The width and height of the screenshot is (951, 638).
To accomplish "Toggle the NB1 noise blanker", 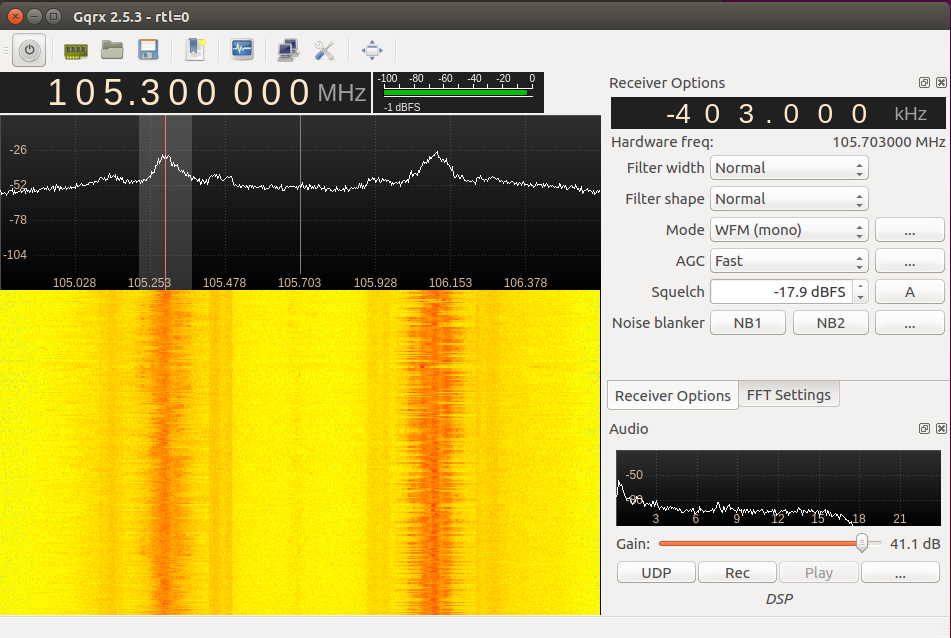I will [x=747, y=323].
